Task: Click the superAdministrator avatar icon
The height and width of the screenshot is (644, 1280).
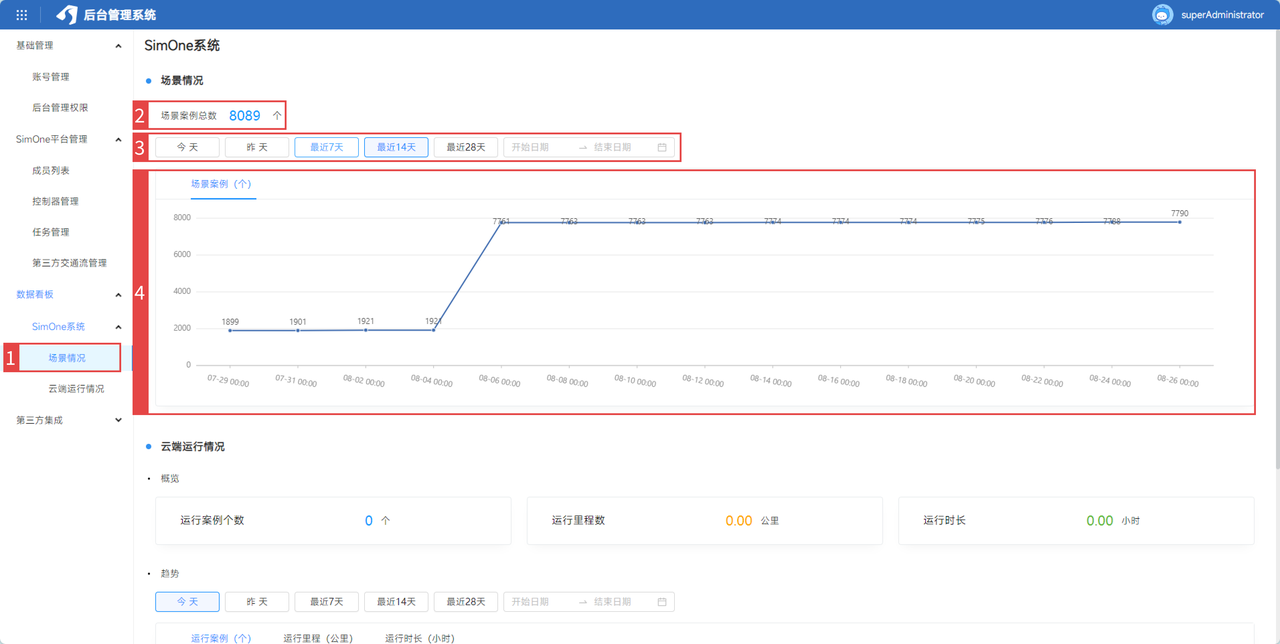Action: click(1162, 15)
